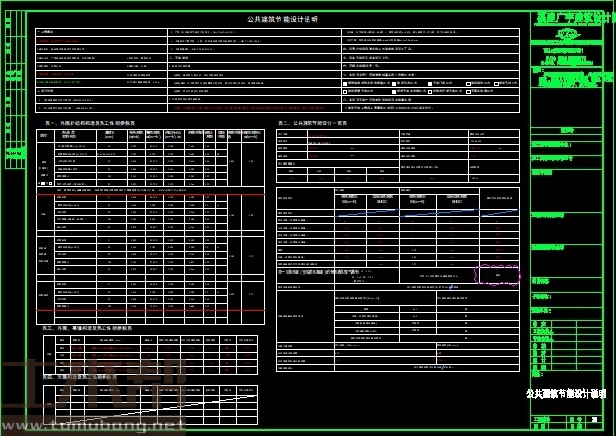Select the magenta revision cloud
Image resolution: width=616 pixels, height=436 pixels.
[x=497, y=274]
